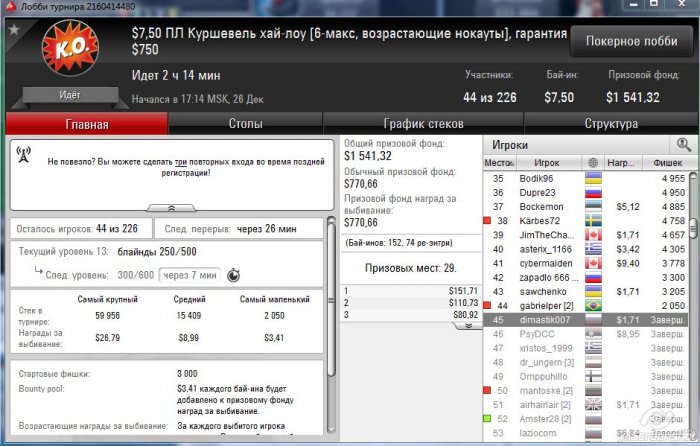The image size is (700, 446).
Task: Click Estonian flag next to Bockemon
Action: 593,207
